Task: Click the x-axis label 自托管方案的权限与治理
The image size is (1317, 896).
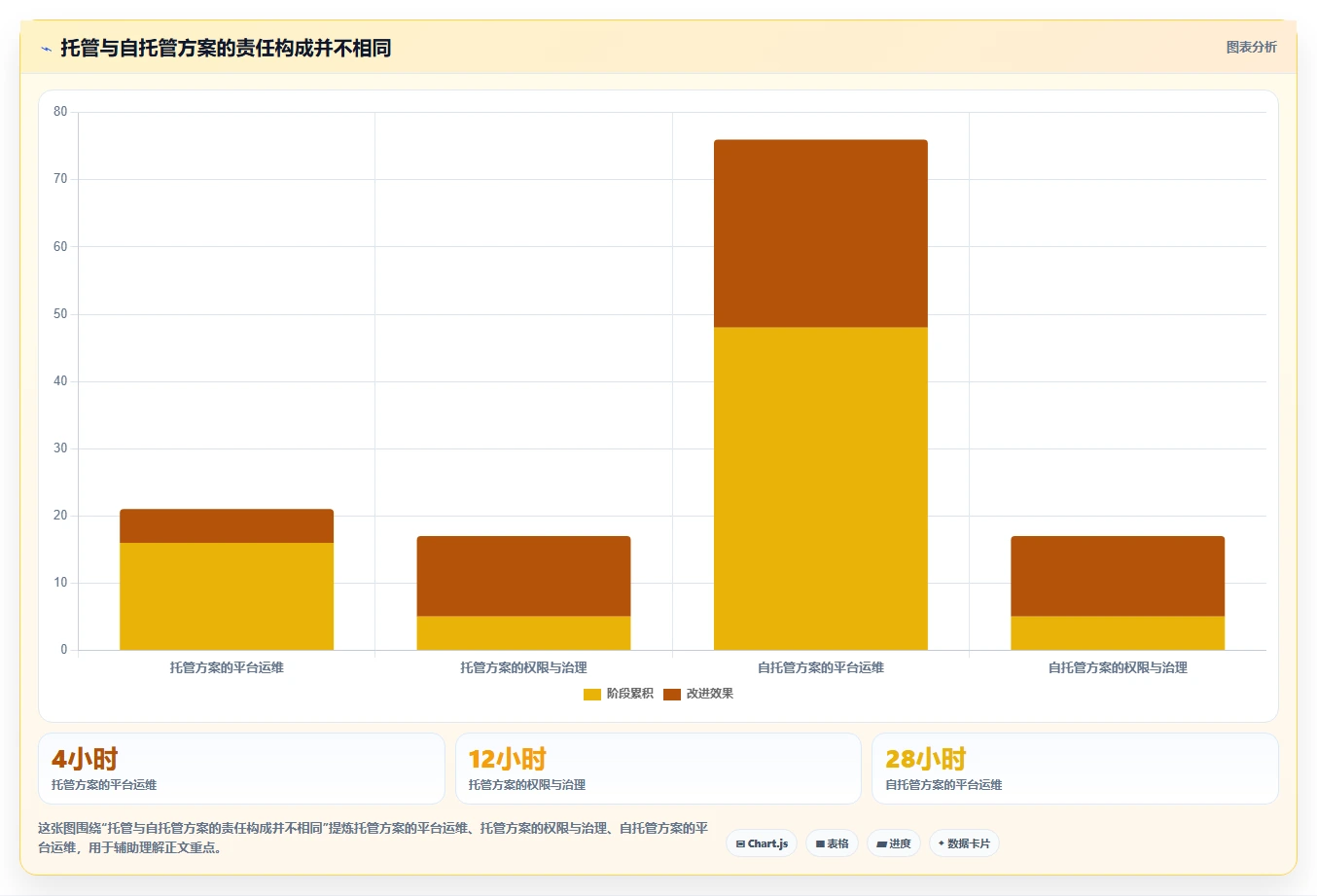Action: (1118, 667)
